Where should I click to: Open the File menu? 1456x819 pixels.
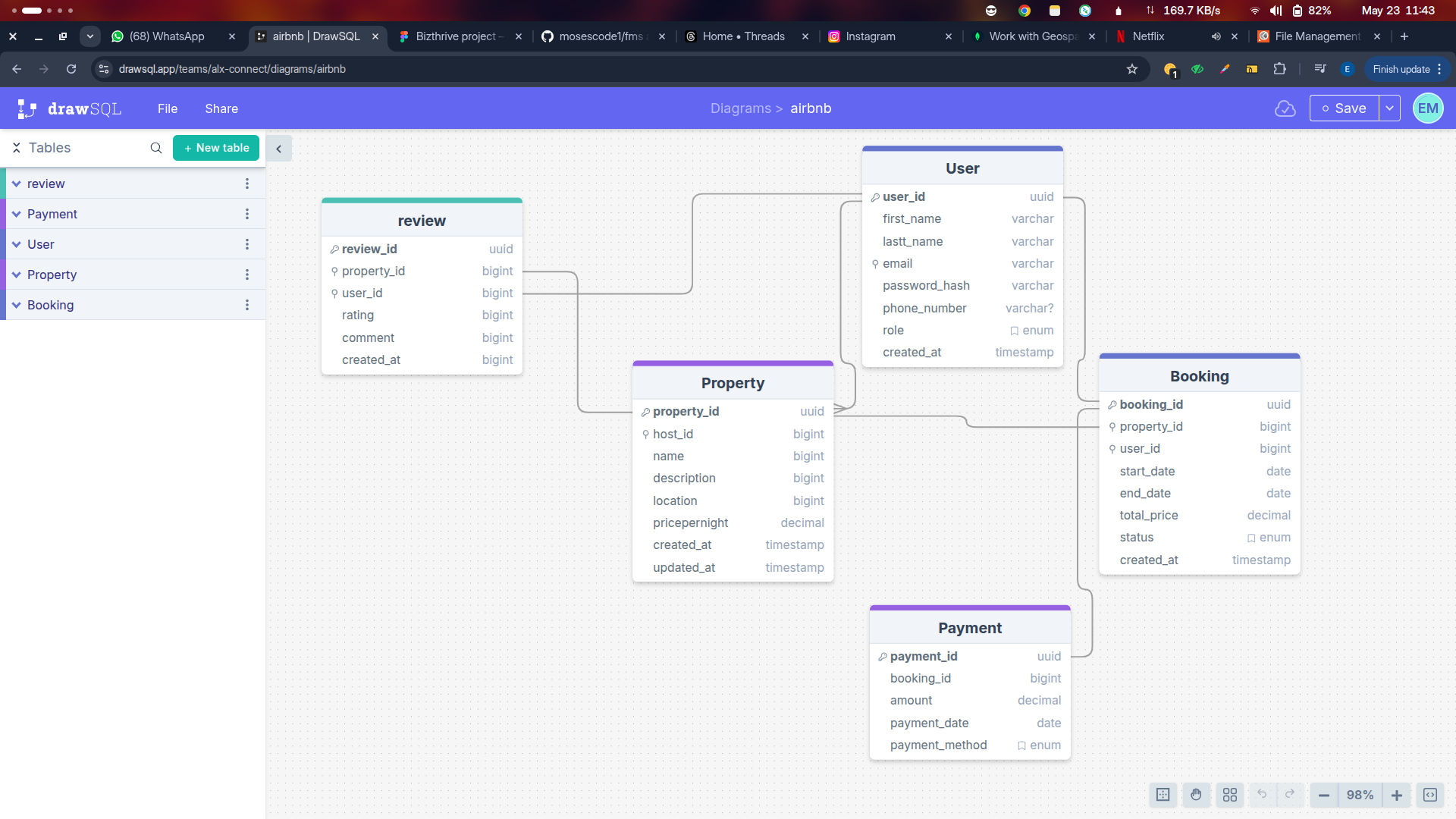click(x=167, y=108)
